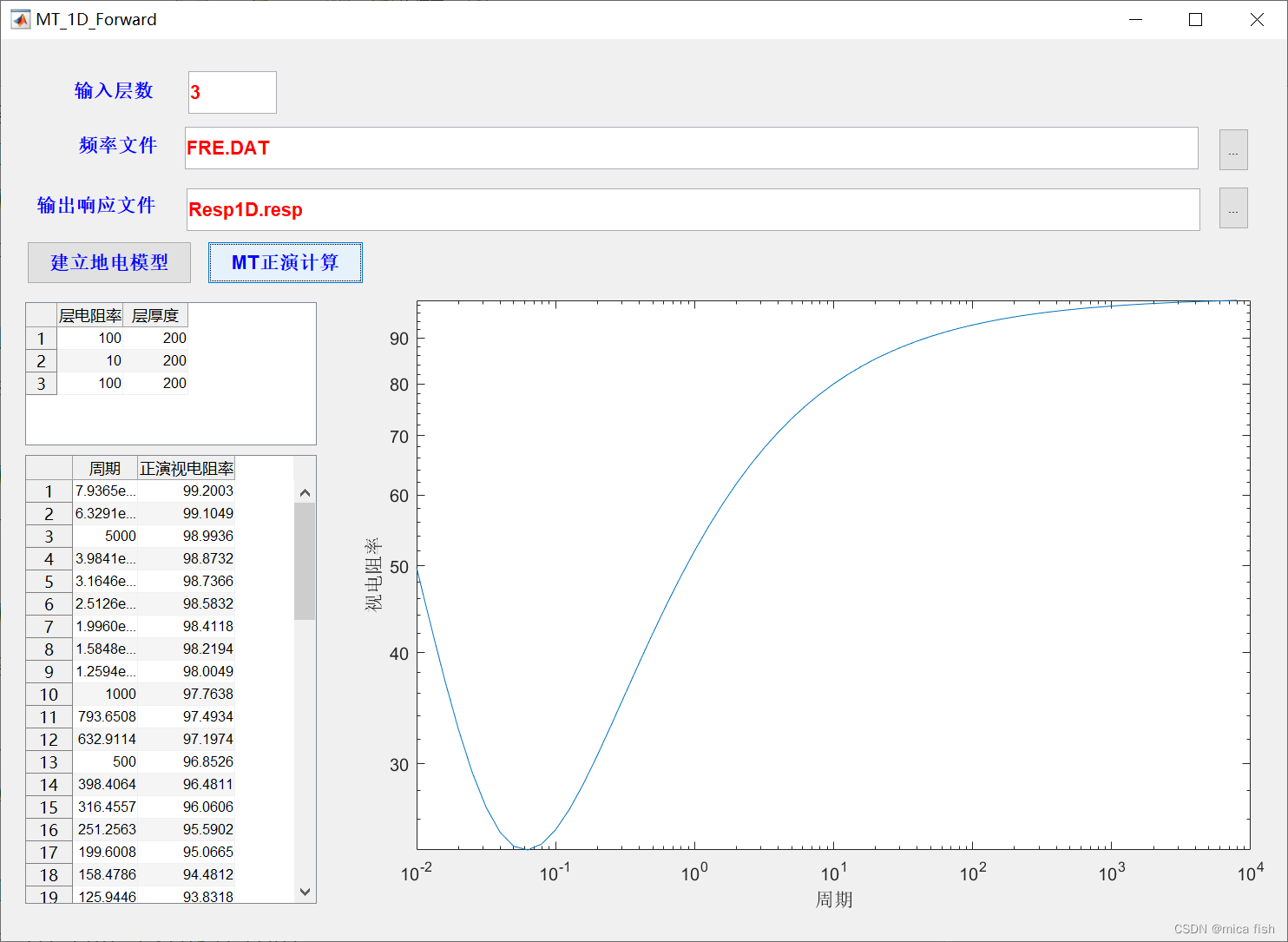Click scroll down arrow of results table

pyautogui.click(x=305, y=892)
